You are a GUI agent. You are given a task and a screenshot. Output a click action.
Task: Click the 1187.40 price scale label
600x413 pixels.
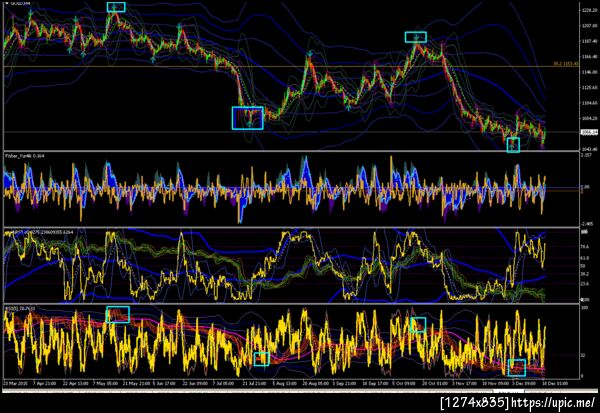coord(589,41)
